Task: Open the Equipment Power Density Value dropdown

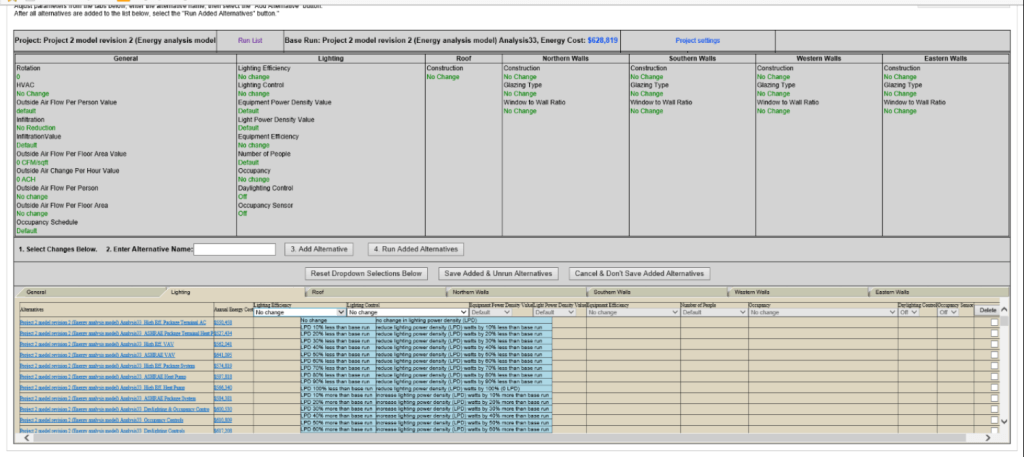Action: click(x=490, y=313)
